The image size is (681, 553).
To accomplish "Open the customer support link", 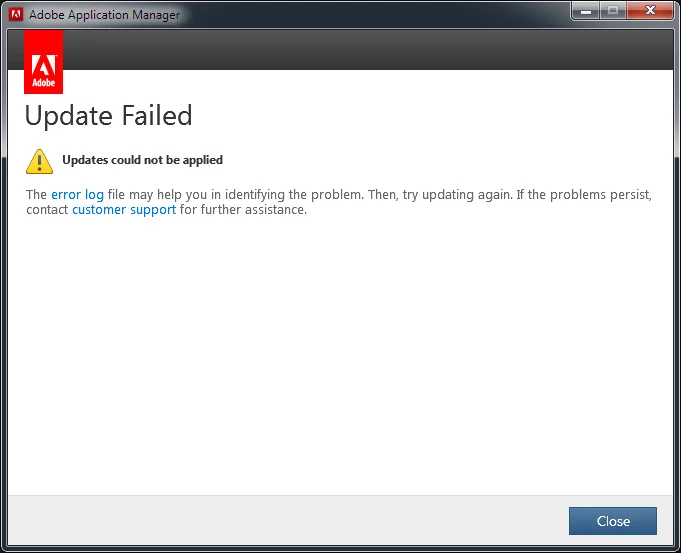I will coord(124,209).
